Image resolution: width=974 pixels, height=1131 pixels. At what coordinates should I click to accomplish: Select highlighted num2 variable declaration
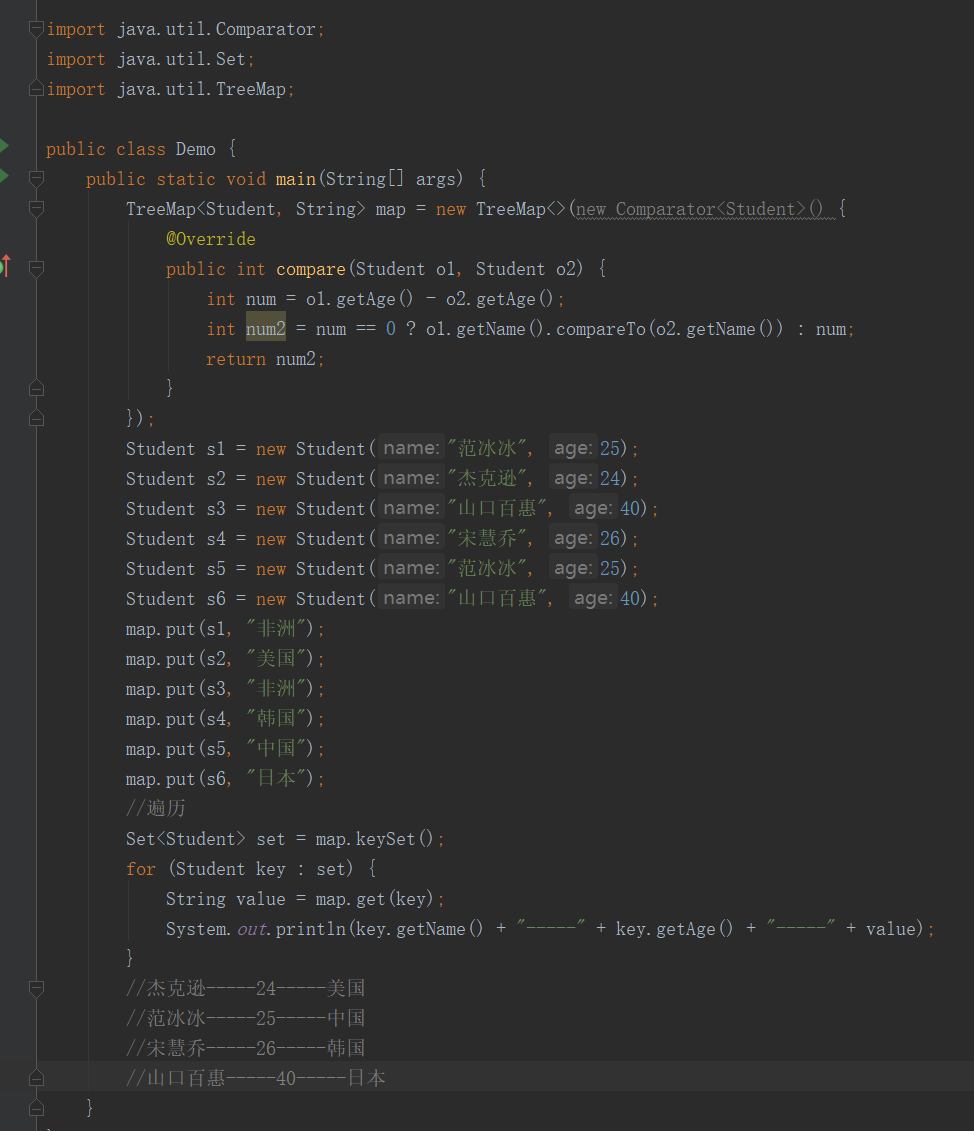click(266, 329)
